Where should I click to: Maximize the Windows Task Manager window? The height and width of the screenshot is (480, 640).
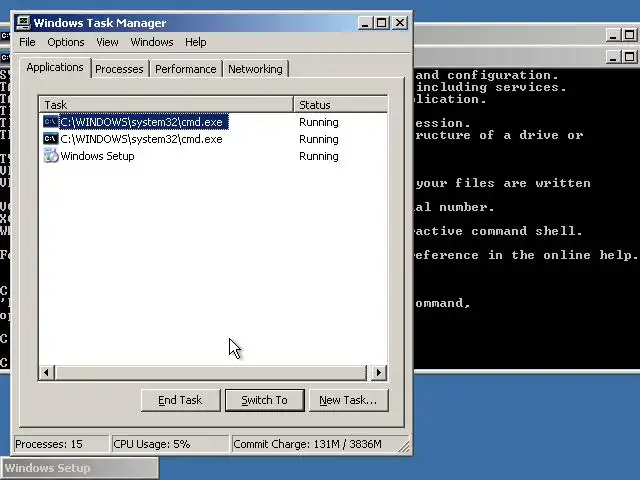[382, 23]
